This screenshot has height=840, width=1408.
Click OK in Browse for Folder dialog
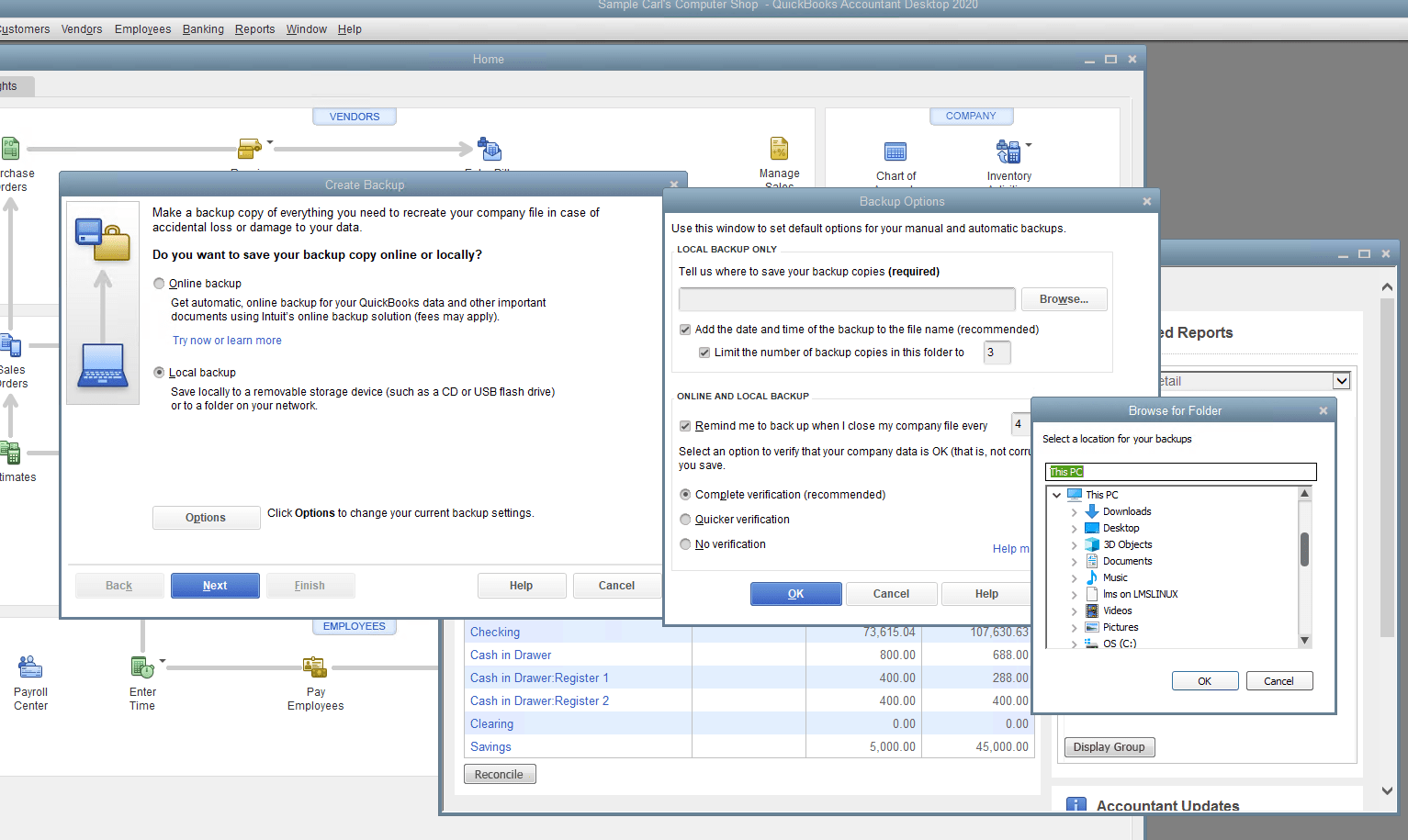click(1204, 681)
